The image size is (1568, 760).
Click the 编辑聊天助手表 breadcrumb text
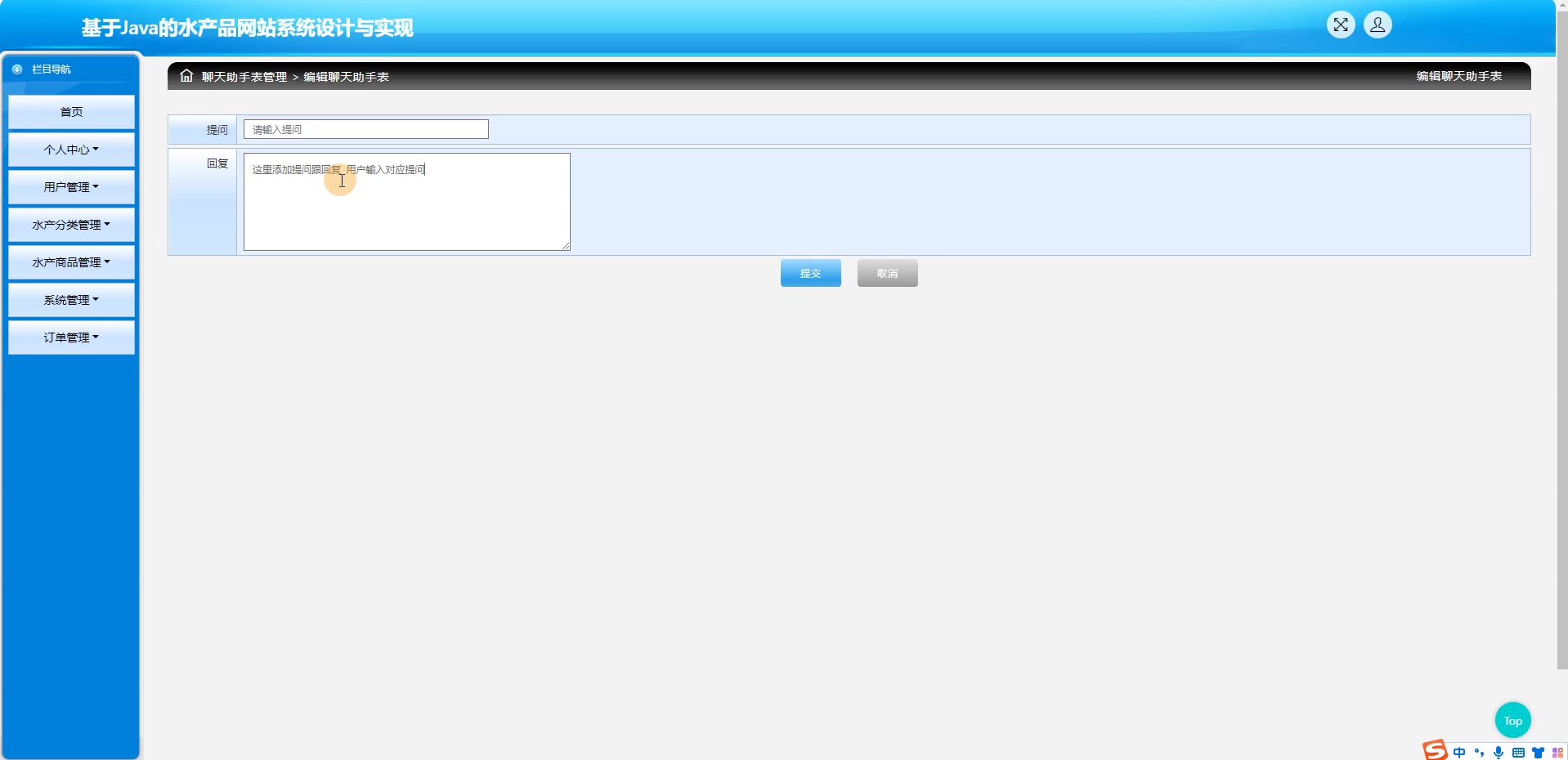347,77
